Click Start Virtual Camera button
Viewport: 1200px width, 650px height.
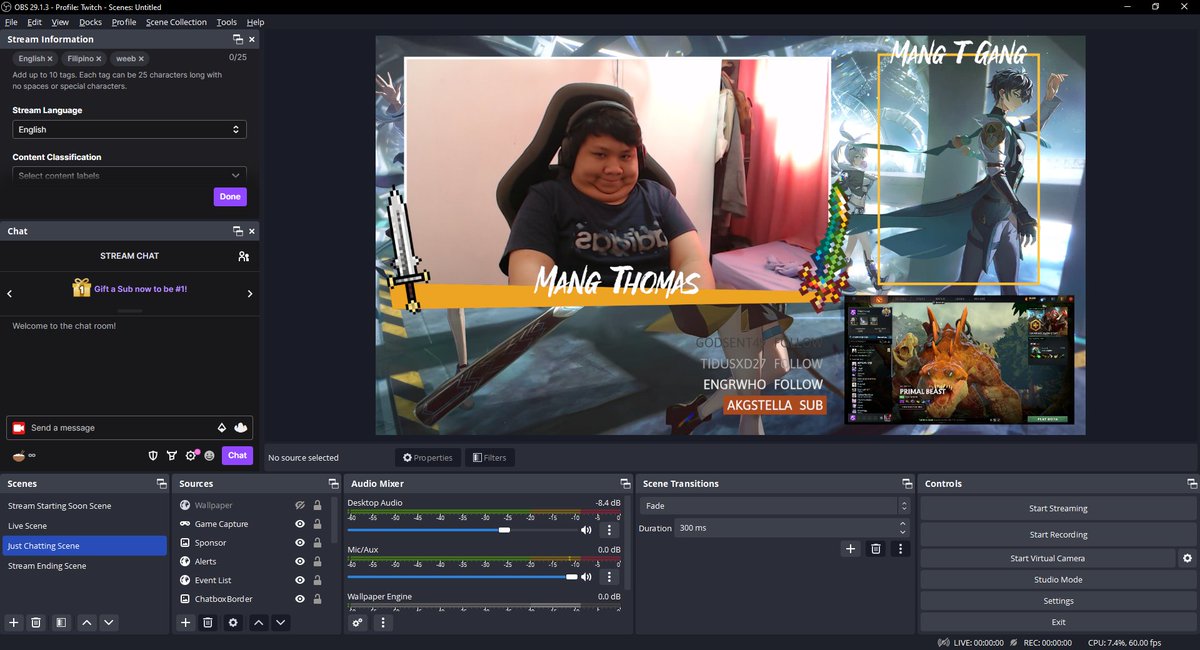(1047, 558)
